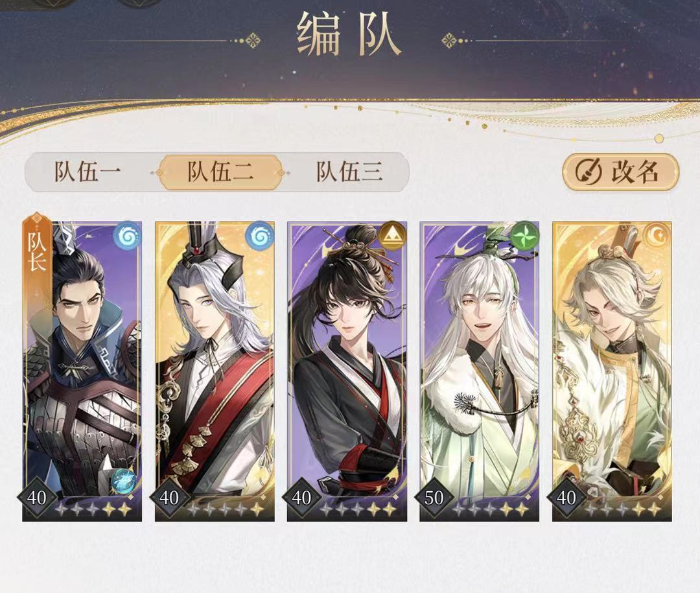Click the 队长 captain banner badge
The image size is (700, 593).
click(x=38, y=248)
